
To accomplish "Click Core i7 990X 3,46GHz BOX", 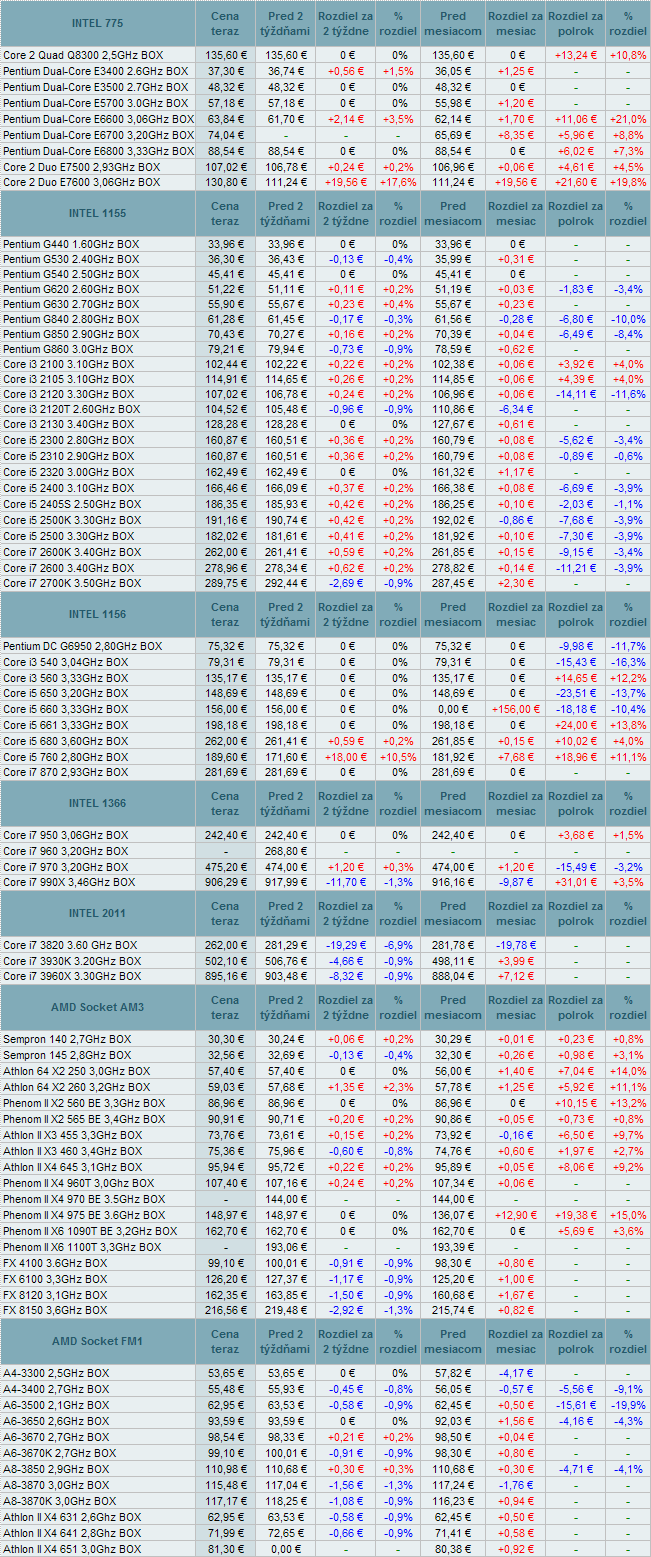I will 68,882.
